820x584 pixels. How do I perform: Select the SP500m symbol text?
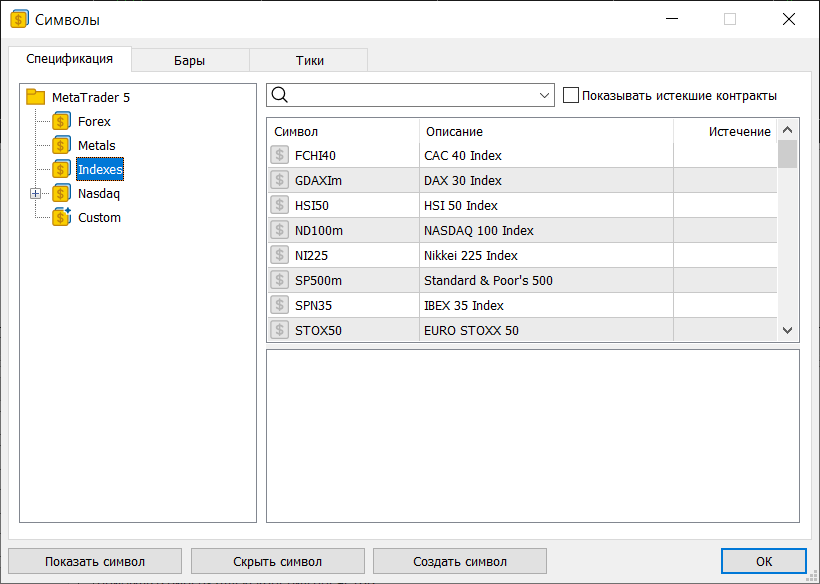click(x=318, y=281)
